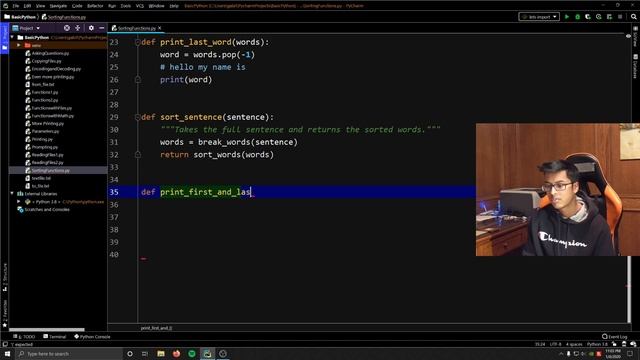
Task: Open Windows Start menu
Action: coord(7,353)
